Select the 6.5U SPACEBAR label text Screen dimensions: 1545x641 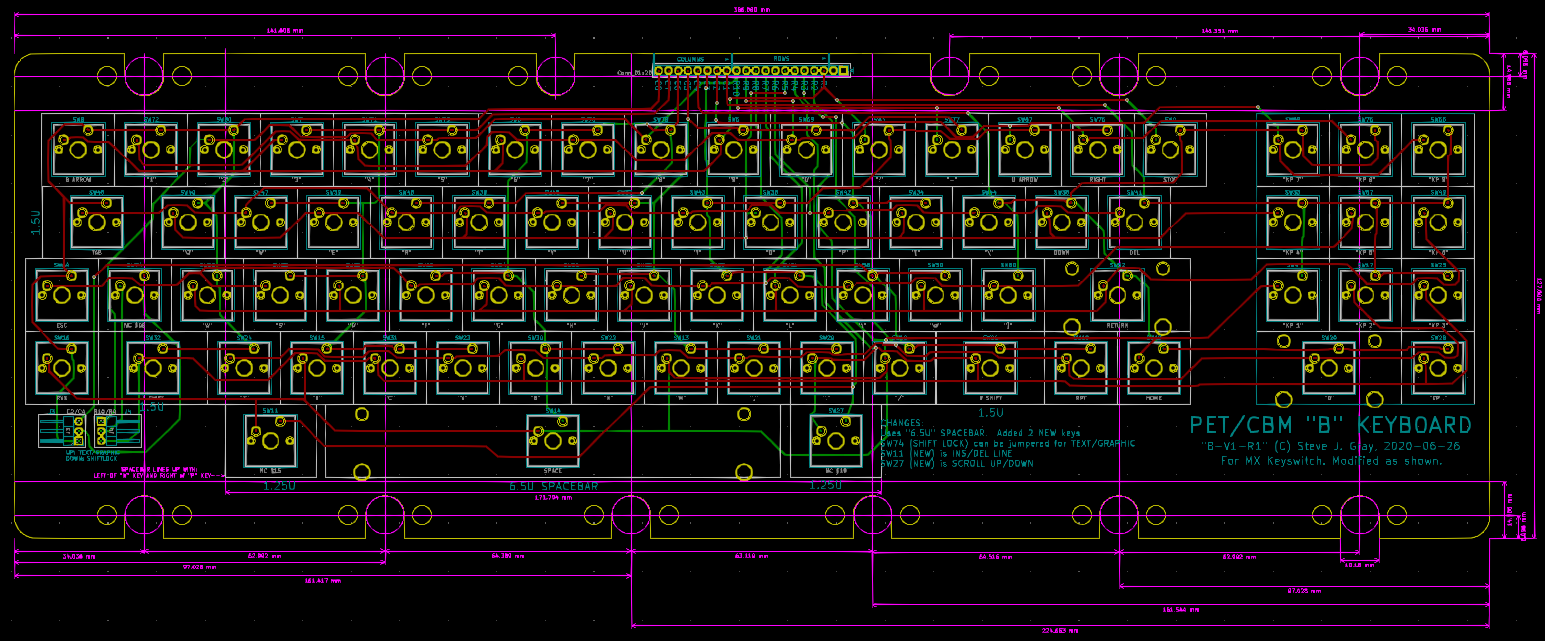click(553, 486)
